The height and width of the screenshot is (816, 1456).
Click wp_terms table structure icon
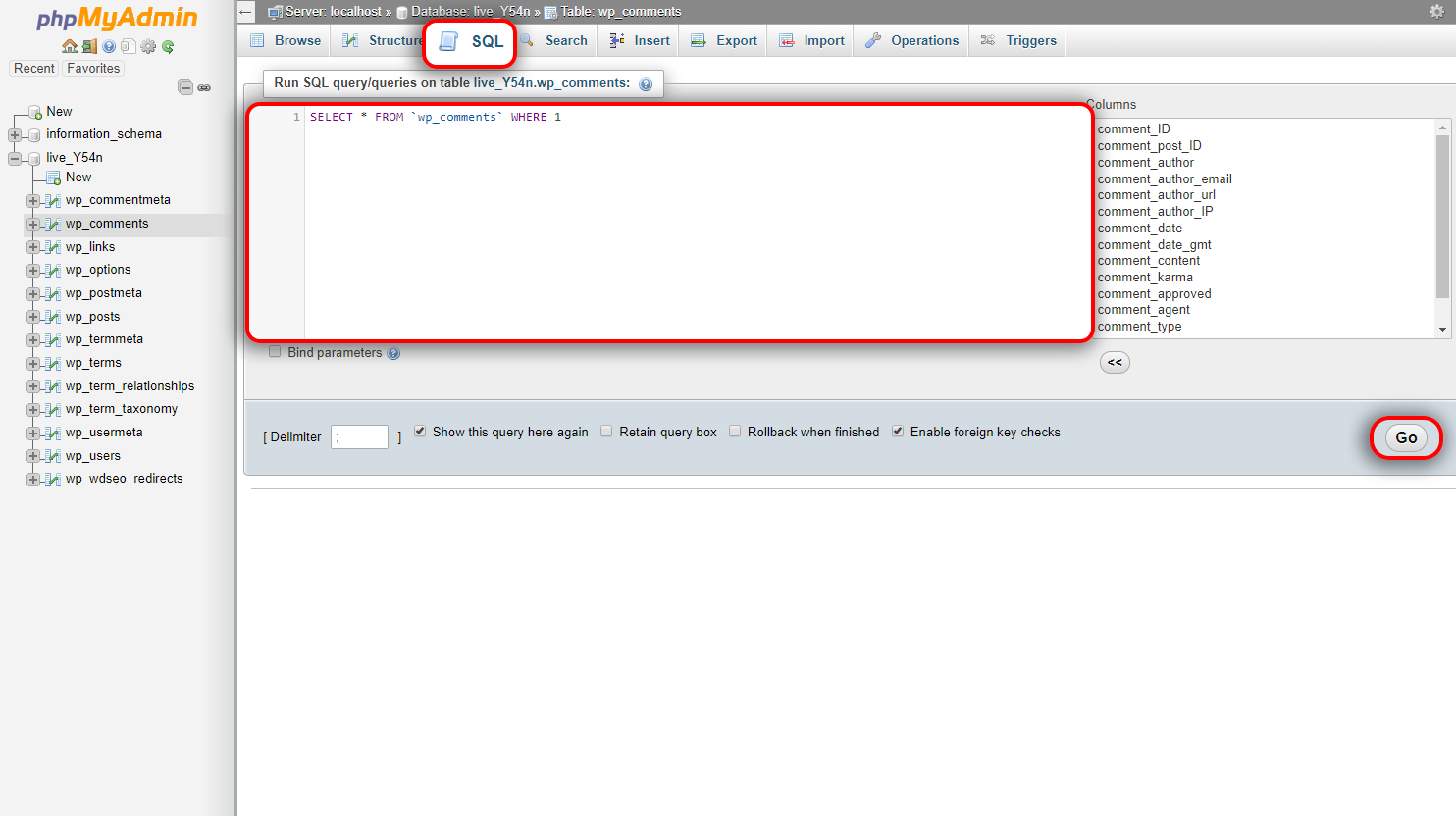pos(54,363)
